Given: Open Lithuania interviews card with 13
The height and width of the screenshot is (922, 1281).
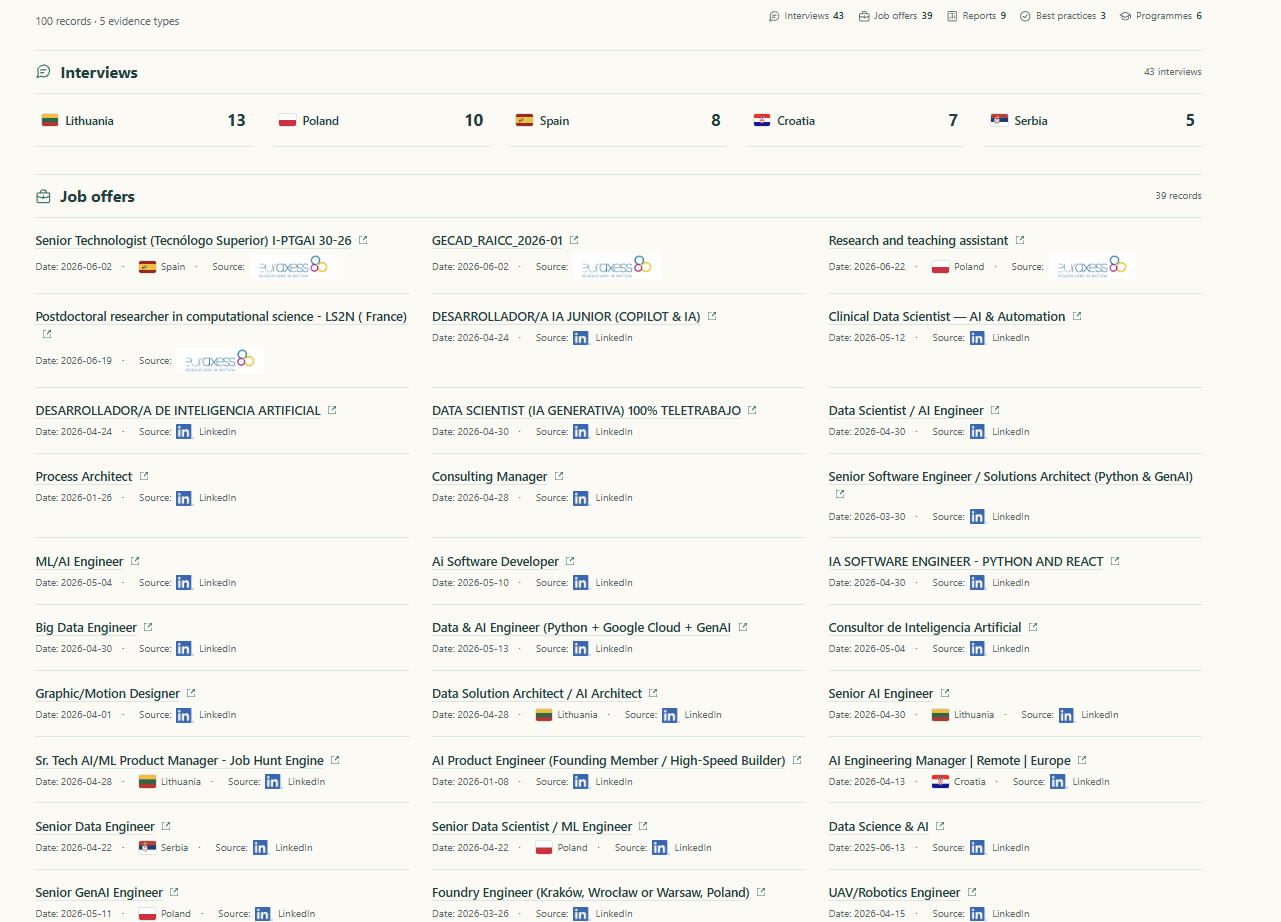Looking at the screenshot, I should coord(144,121).
